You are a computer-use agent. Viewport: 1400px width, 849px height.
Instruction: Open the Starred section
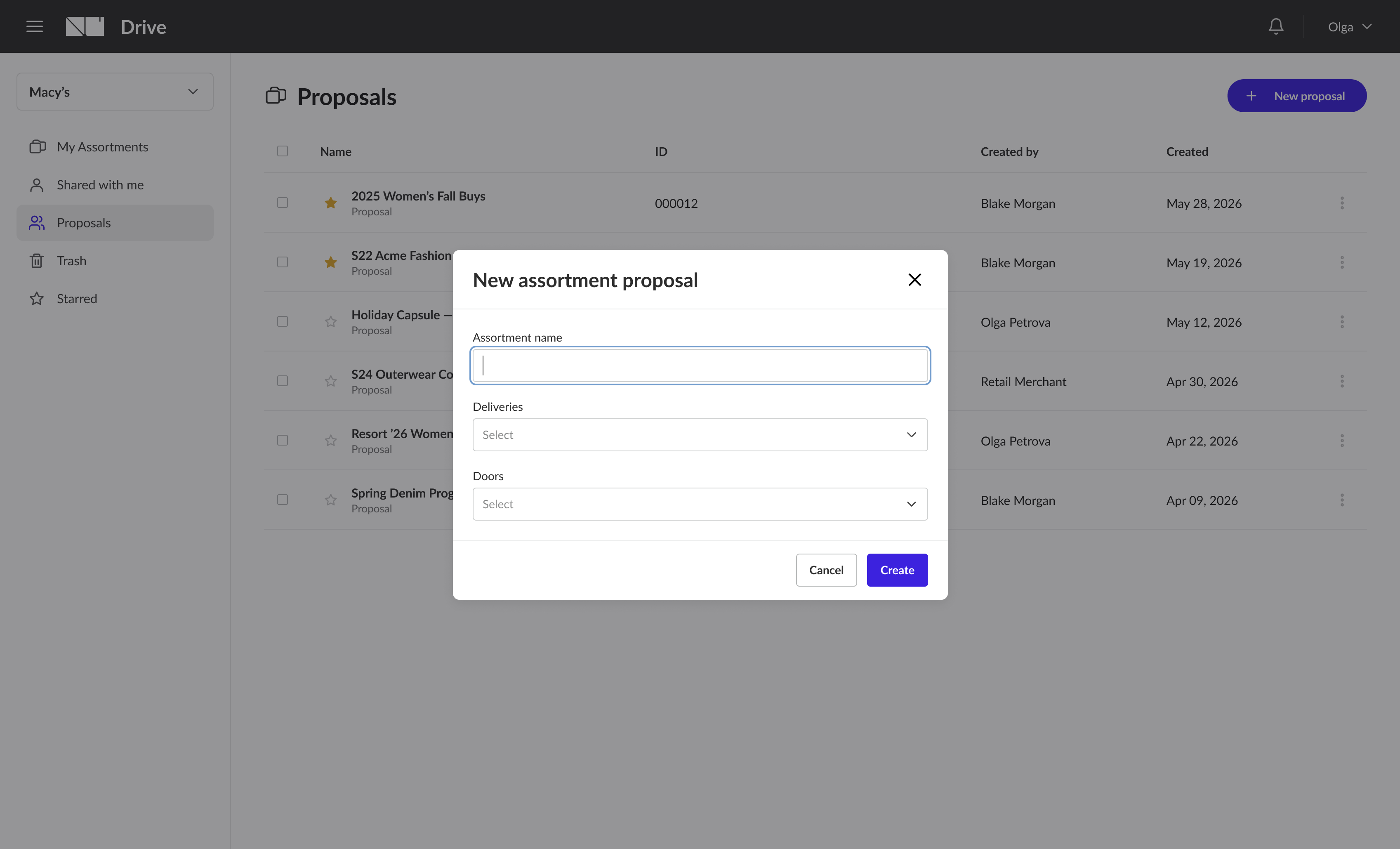(x=115, y=298)
